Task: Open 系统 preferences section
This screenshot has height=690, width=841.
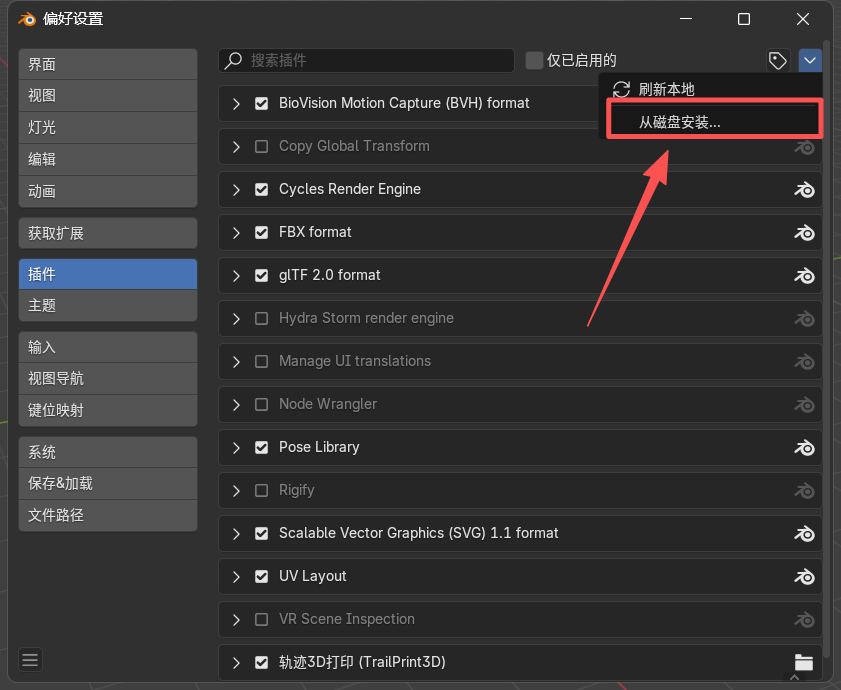Action: point(108,452)
